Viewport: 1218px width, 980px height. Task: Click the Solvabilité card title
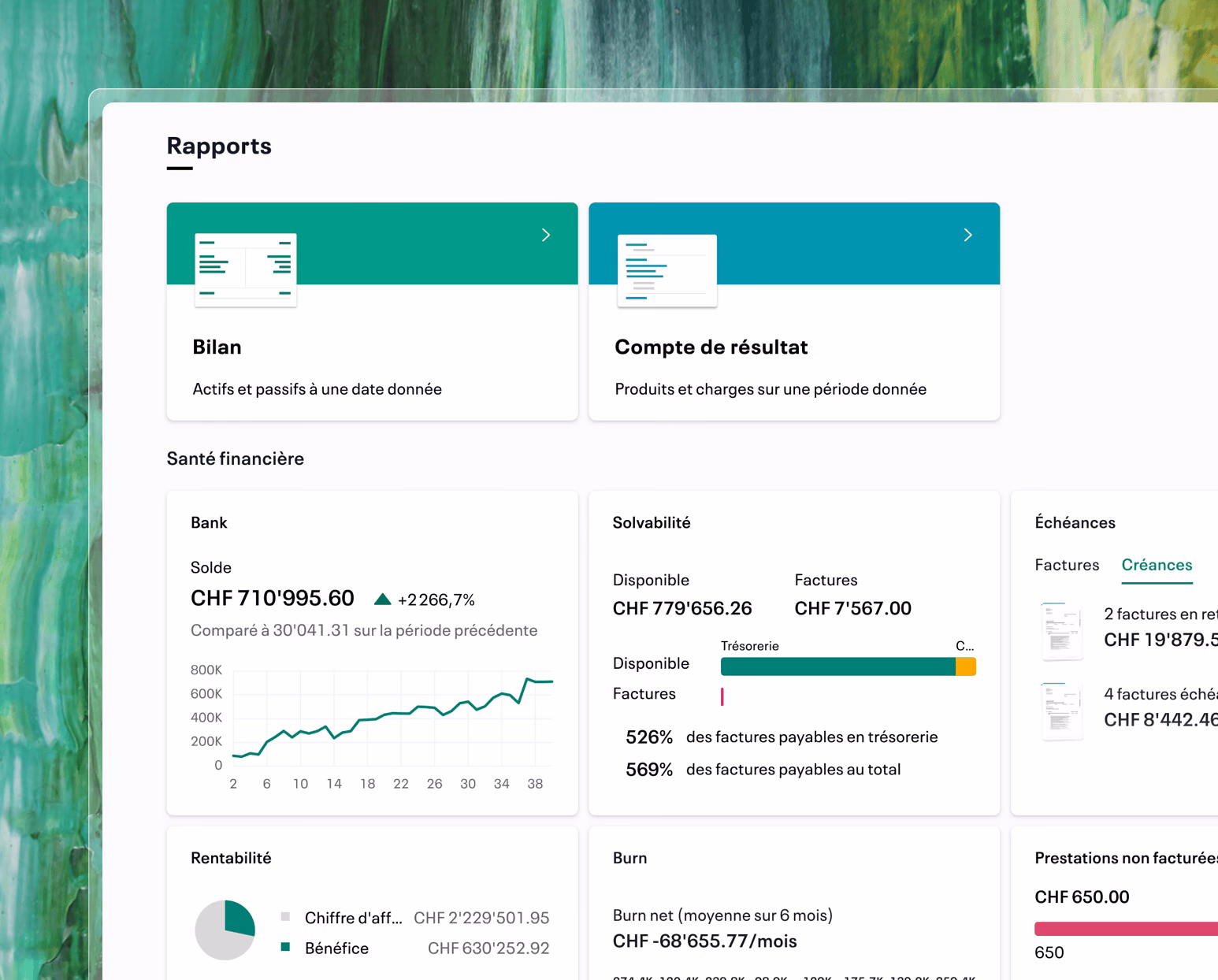(x=652, y=523)
